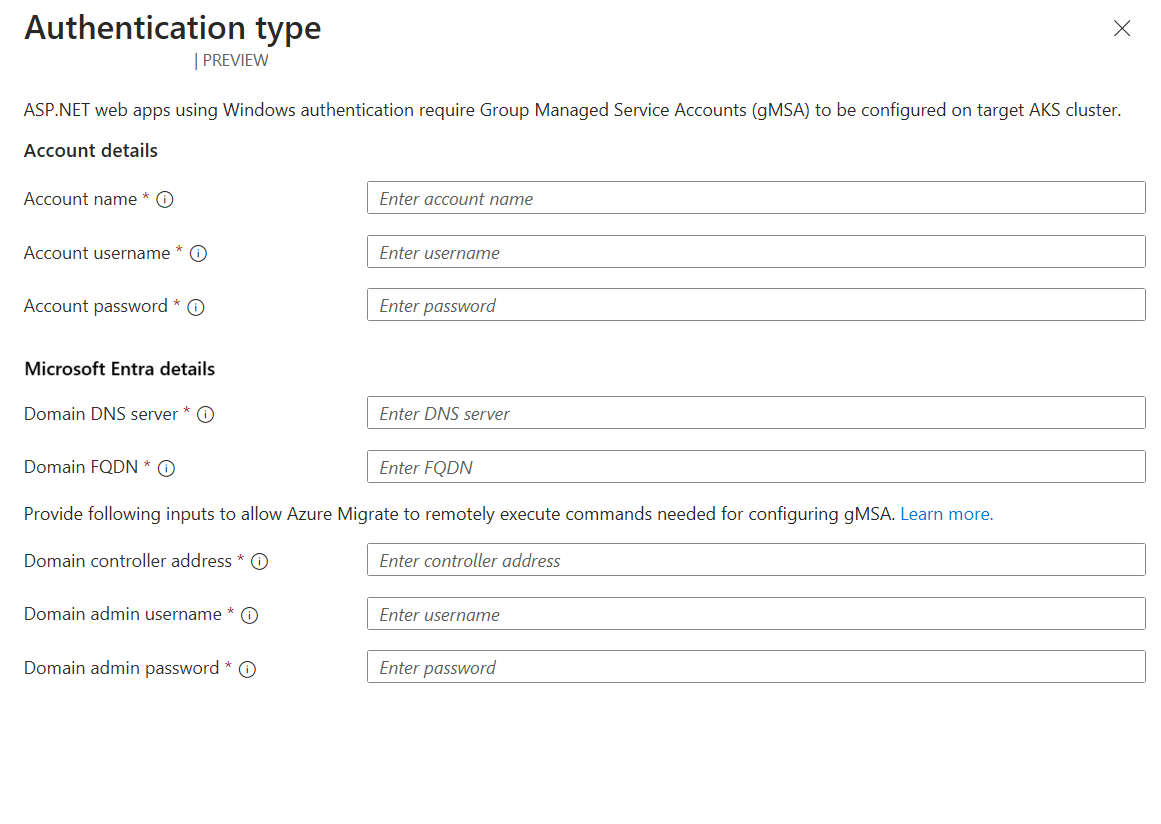
Task: Click the Account name label text
Action: [80, 198]
